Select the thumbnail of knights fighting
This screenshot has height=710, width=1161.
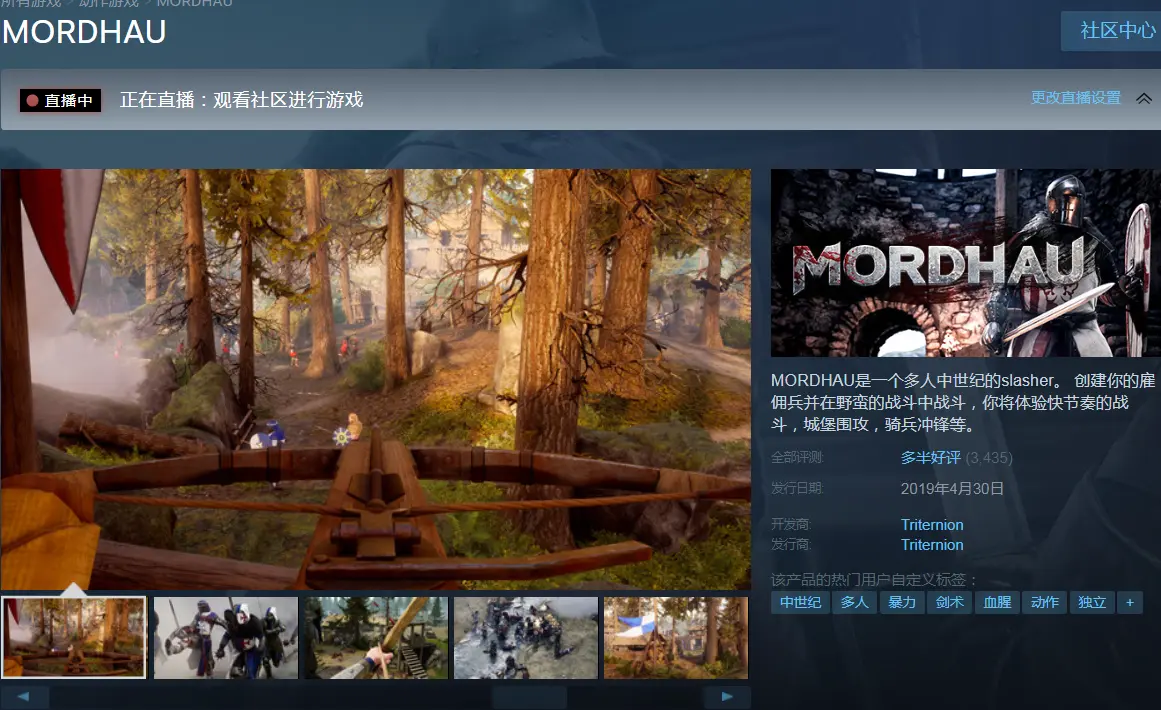226,637
